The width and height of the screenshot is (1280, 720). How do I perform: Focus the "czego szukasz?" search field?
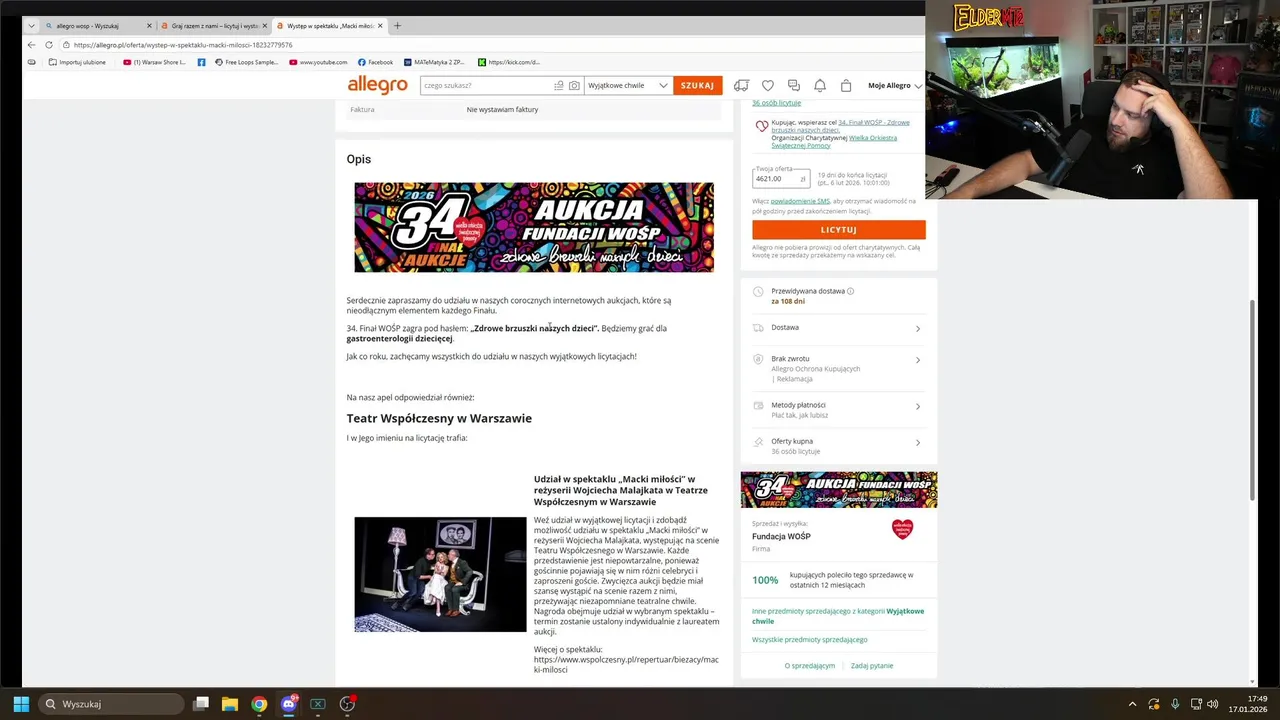click(x=486, y=85)
